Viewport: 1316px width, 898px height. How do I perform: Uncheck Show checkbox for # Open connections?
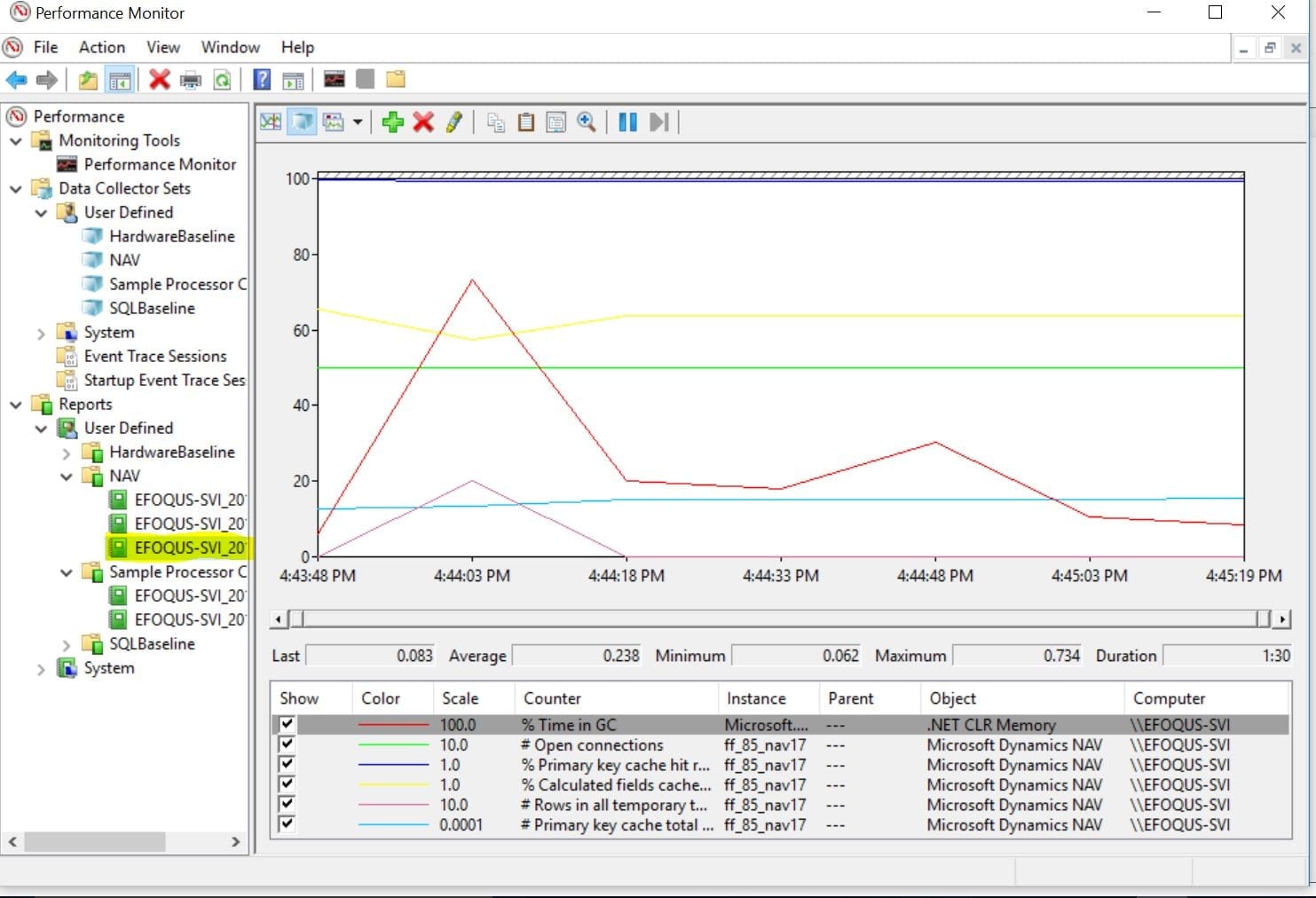point(287,744)
